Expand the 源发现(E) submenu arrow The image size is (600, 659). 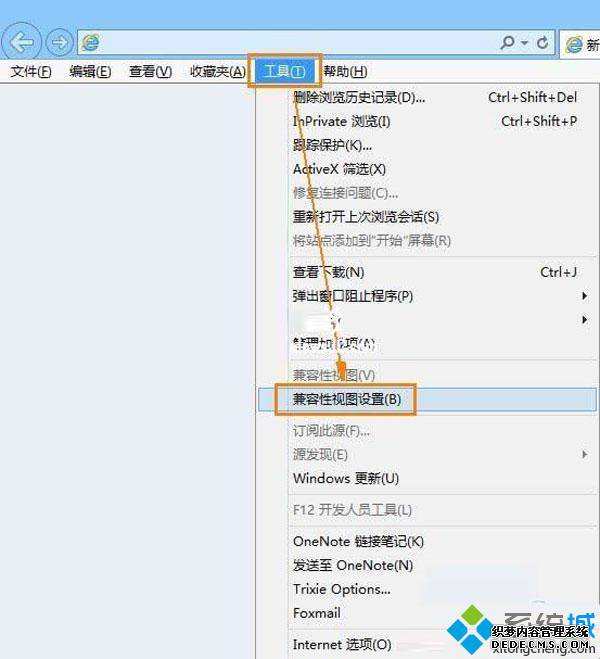(x=584, y=454)
